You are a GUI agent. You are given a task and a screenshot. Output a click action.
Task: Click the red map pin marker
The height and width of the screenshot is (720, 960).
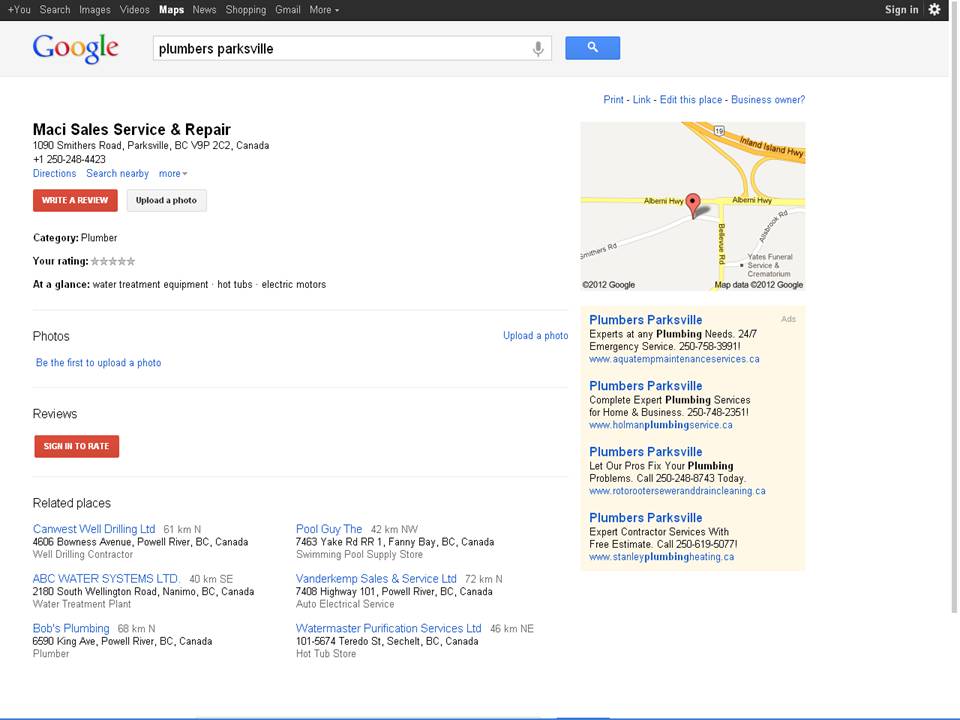coord(692,205)
